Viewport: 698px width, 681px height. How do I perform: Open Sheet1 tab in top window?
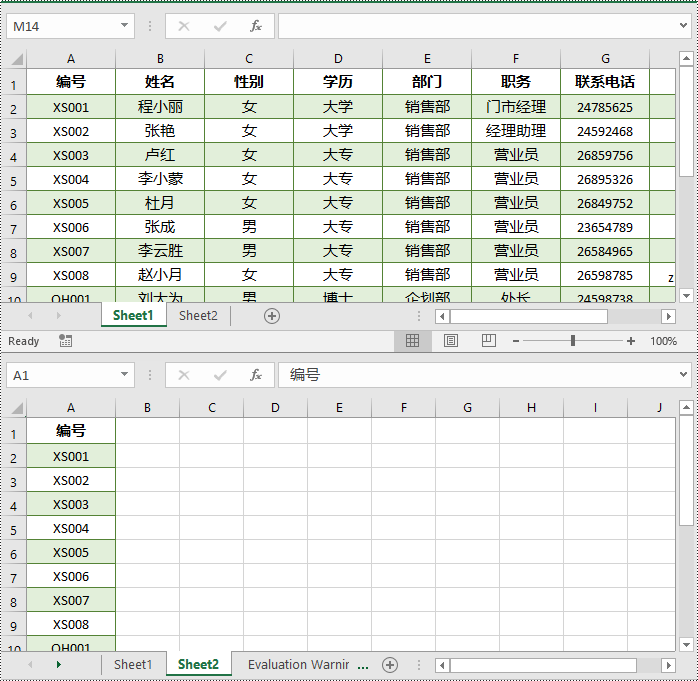point(133,316)
